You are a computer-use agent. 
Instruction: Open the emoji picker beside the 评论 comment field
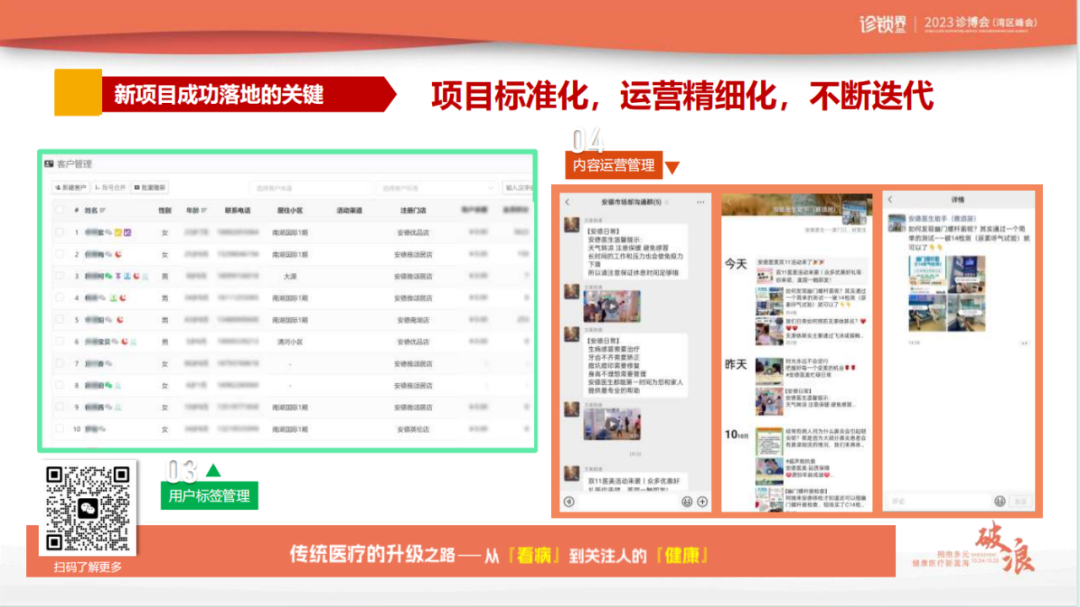(x=999, y=502)
